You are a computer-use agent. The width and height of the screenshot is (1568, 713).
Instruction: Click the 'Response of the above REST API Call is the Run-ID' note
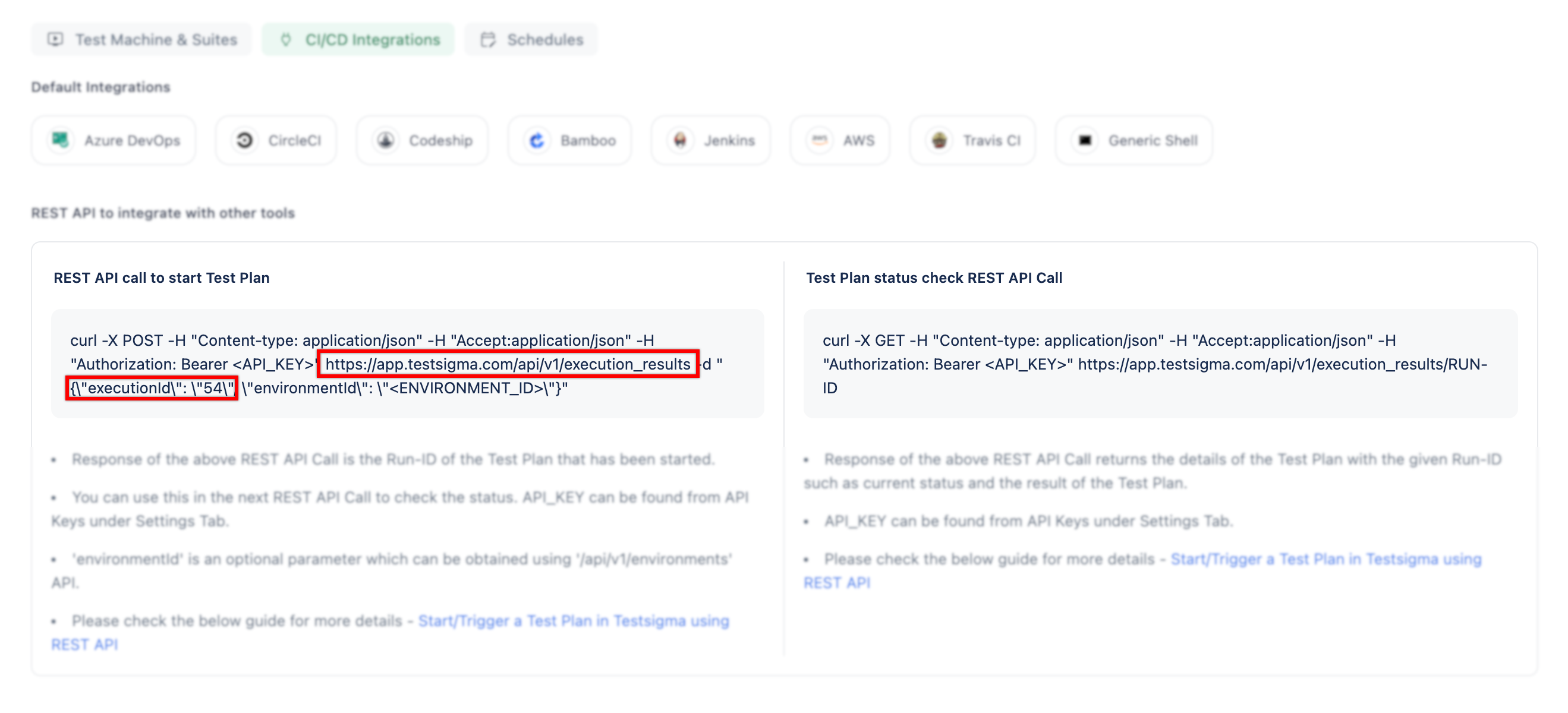click(x=393, y=459)
